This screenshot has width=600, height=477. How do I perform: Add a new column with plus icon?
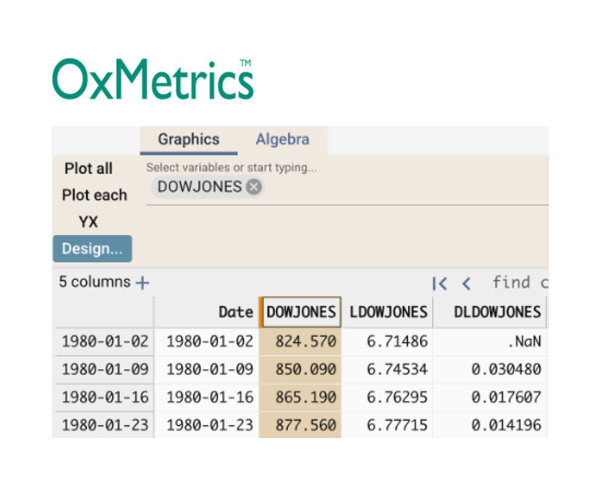(142, 283)
